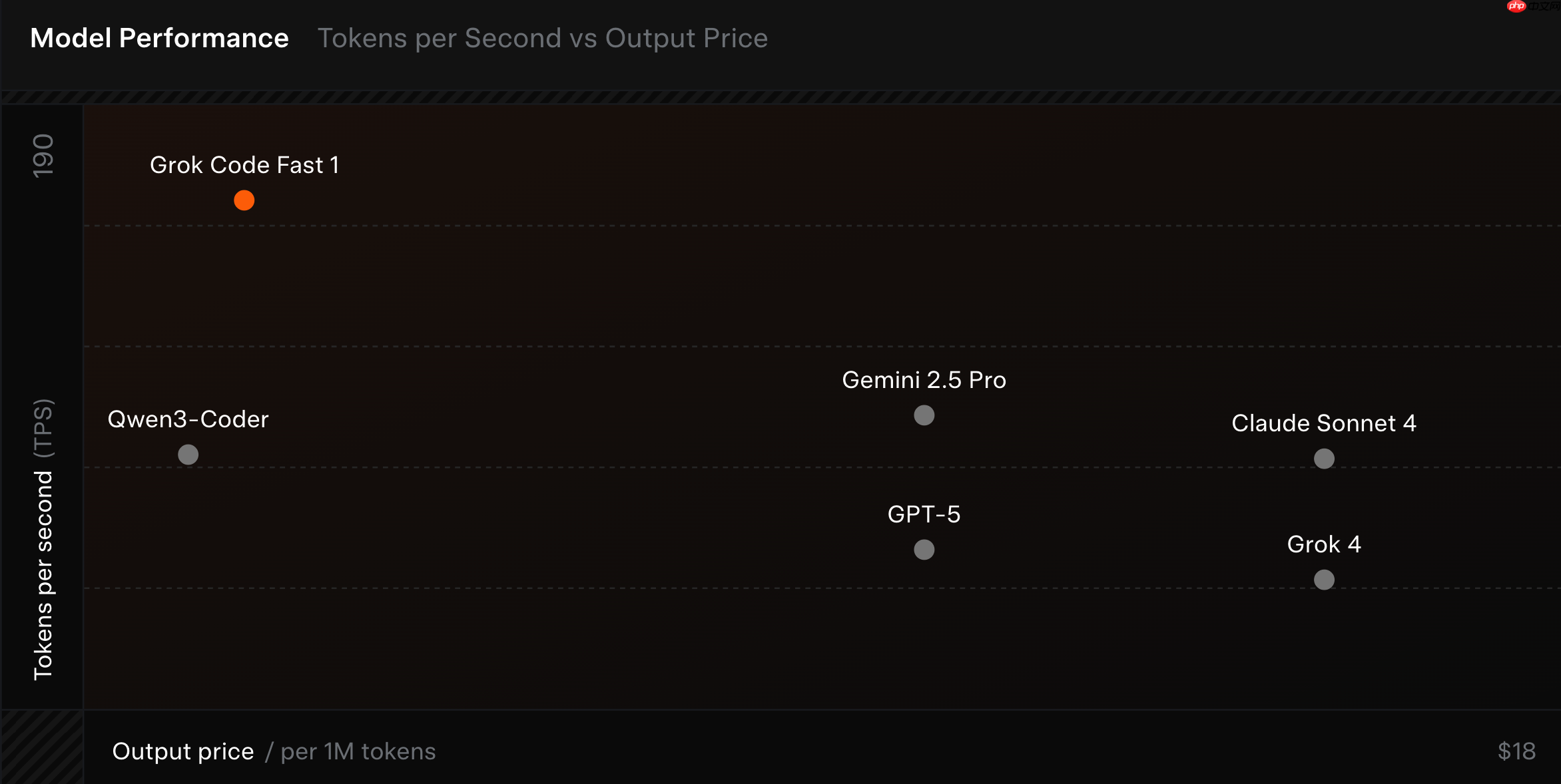1561x784 pixels.
Task: Click the Grok Code Fast 1 label
Action: tap(244, 165)
